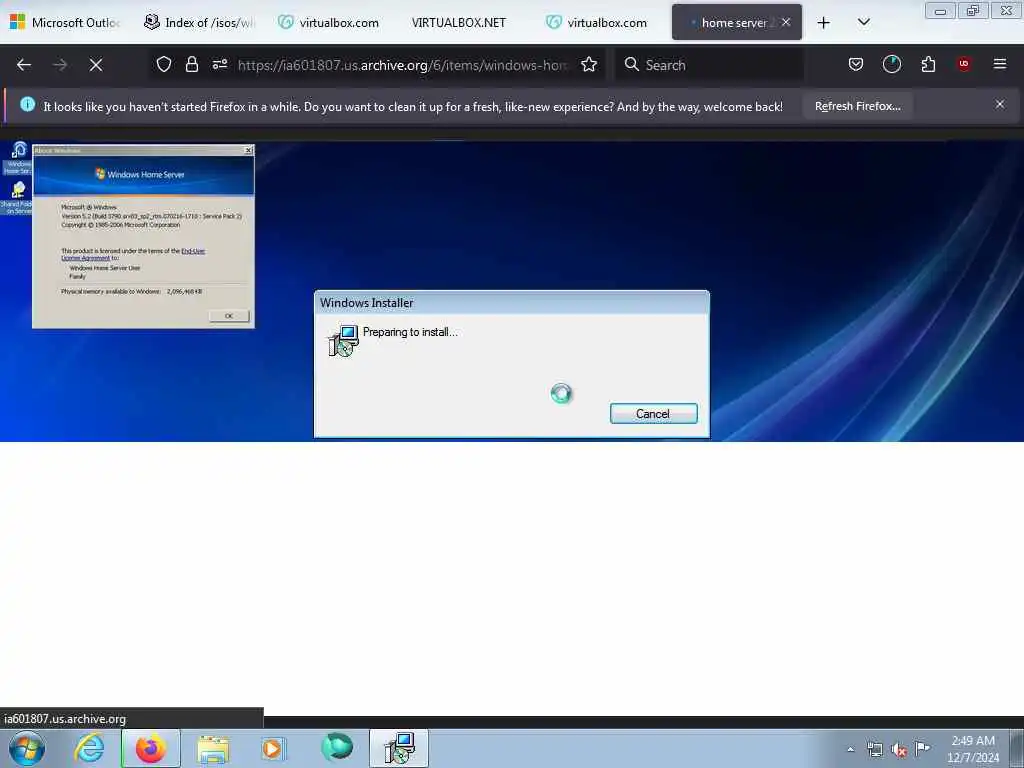
Task: Select the Windows Installer taskbar button
Action: coord(399,748)
